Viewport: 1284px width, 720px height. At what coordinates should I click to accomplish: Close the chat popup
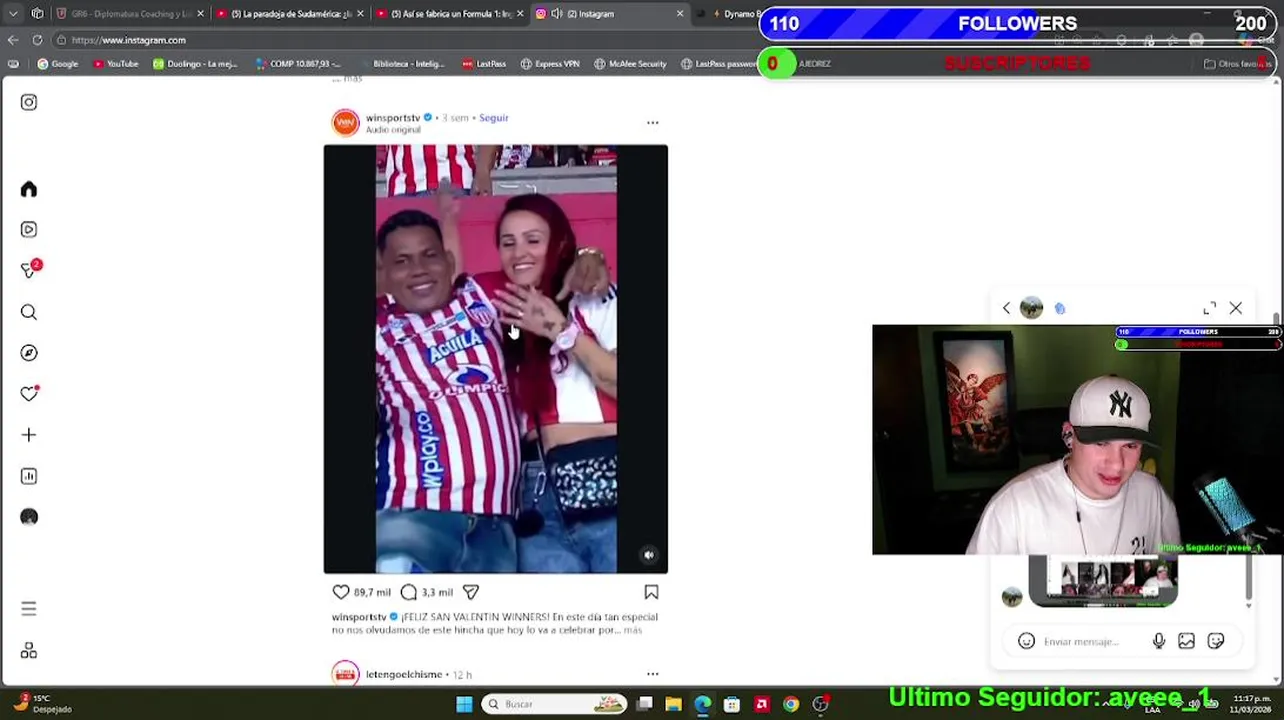tap(1236, 308)
